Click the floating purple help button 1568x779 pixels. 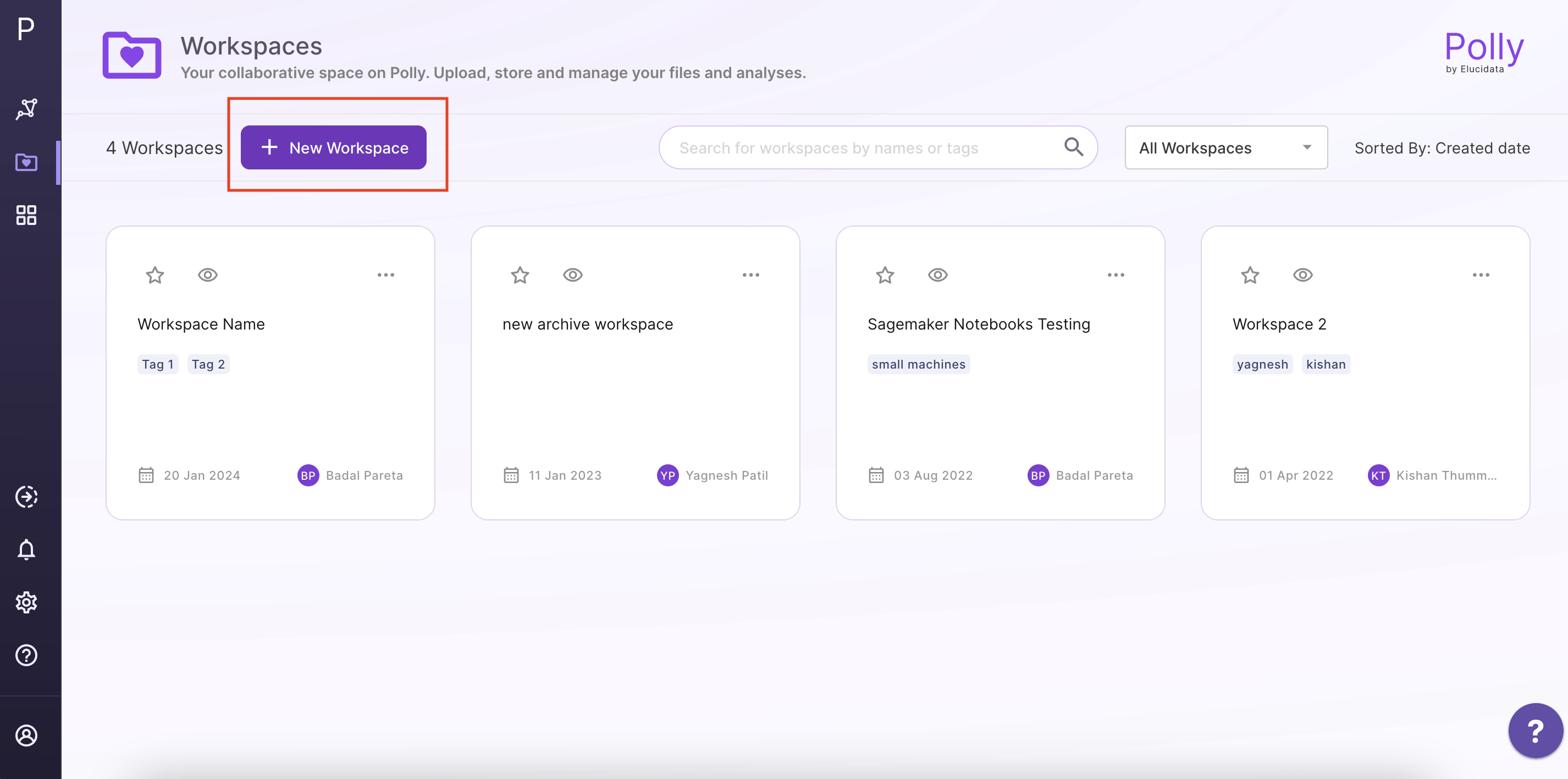[1535, 730]
